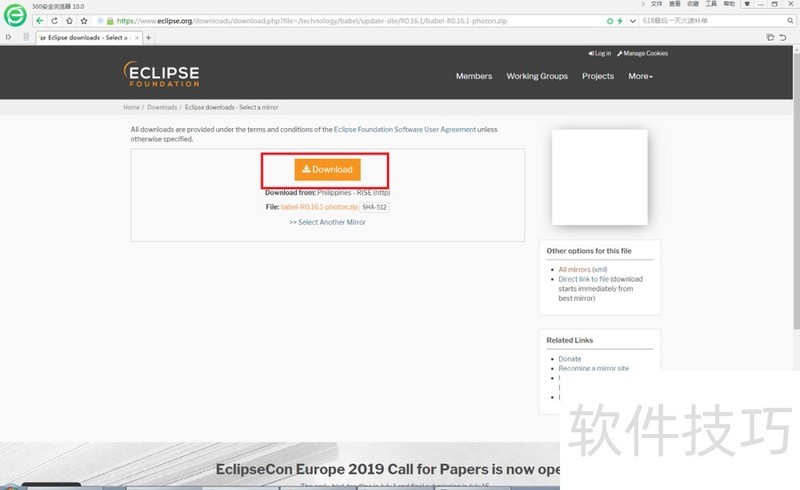The height and width of the screenshot is (490, 800).
Task: Close the Eclipse downloads tab
Action: coord(136,38)
